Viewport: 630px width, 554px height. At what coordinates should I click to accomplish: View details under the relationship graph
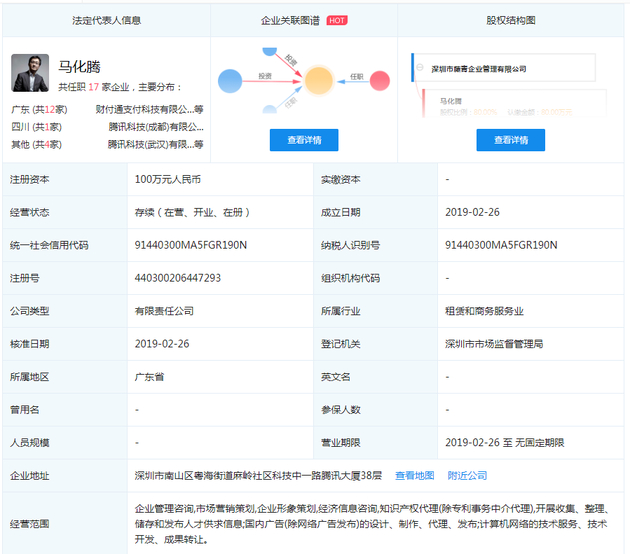coord(304,140)
